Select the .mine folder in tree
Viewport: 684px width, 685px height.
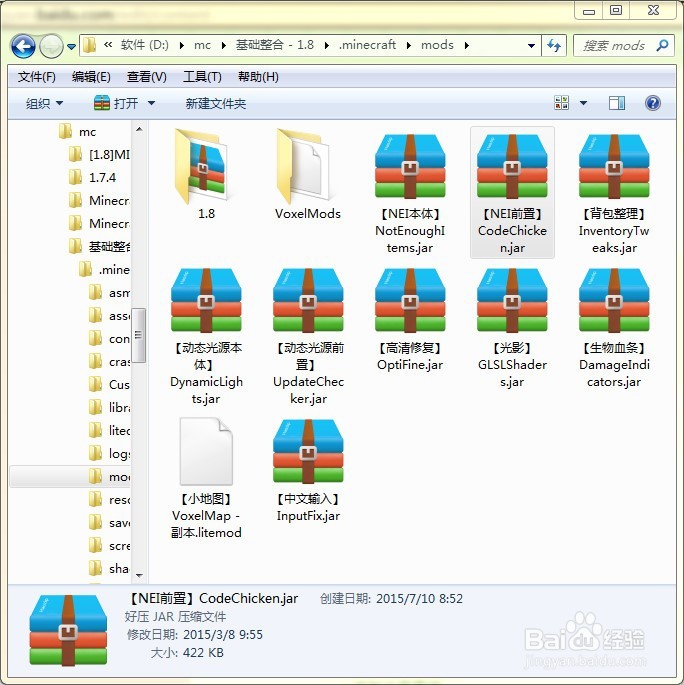pos(104,270)
